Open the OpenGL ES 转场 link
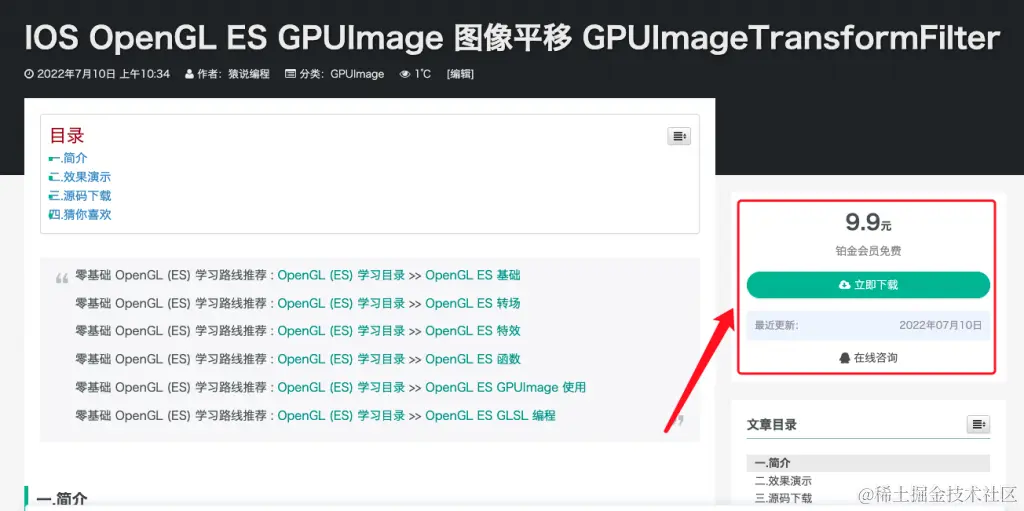The height and width of the screenshot is (511, 1024). pyautogui.click(x=473, y=303)
